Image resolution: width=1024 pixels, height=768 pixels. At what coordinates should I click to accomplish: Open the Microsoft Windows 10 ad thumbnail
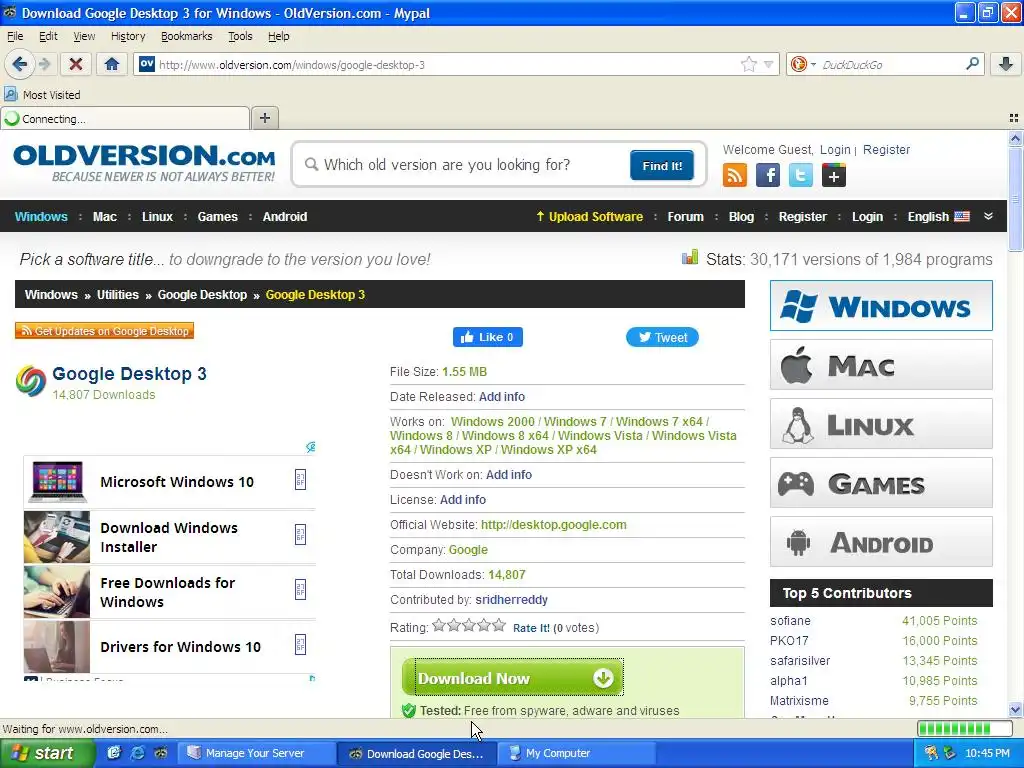[57, 482]
